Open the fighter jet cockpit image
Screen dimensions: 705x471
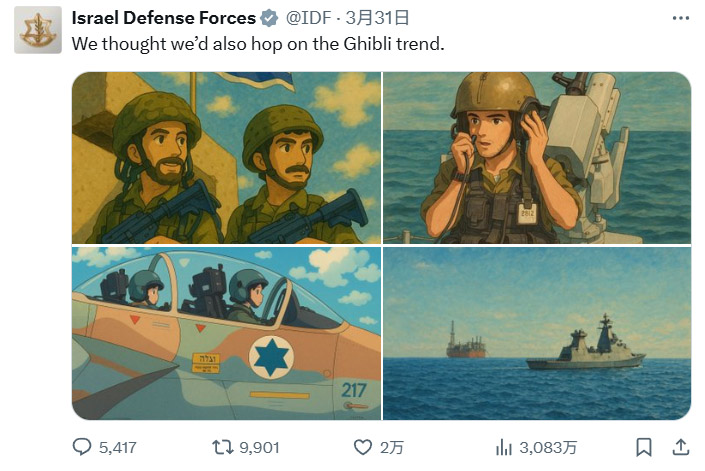pos(226,333)
